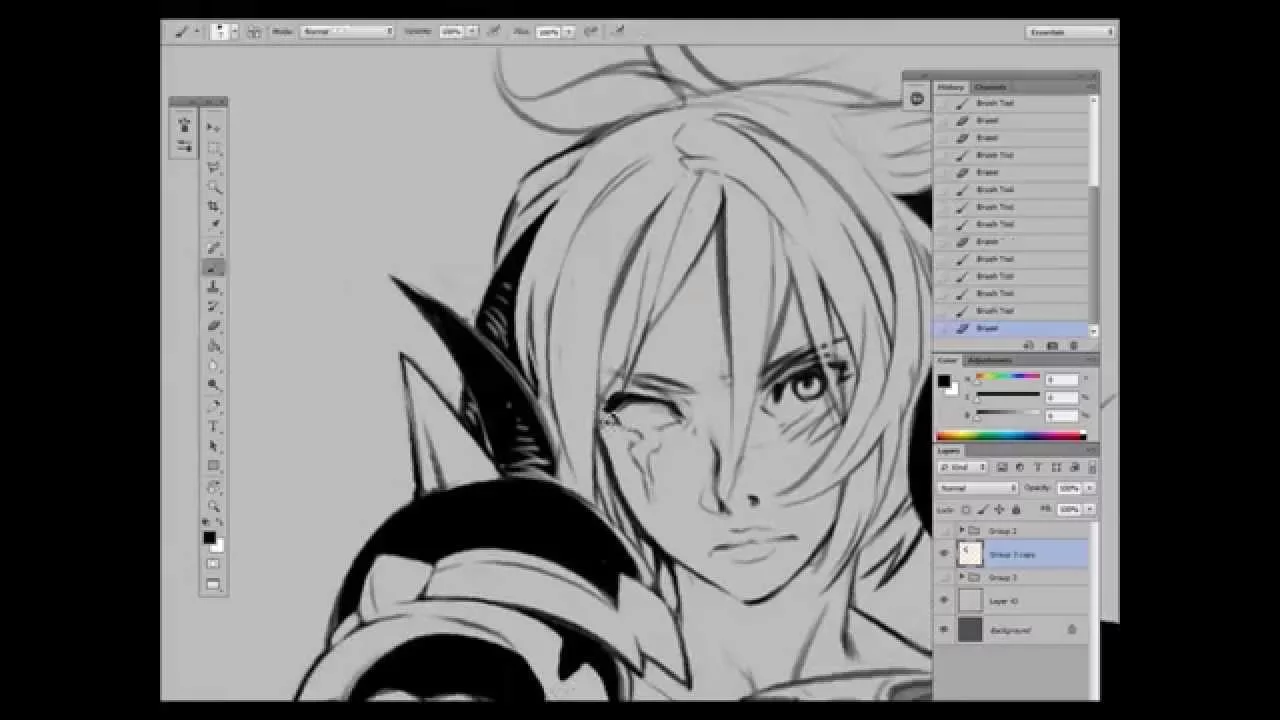The width and height of the screenshot is (1280, 720).
Task: Click the Group 3 copy layer thumbnail
Action: [970, 553]
